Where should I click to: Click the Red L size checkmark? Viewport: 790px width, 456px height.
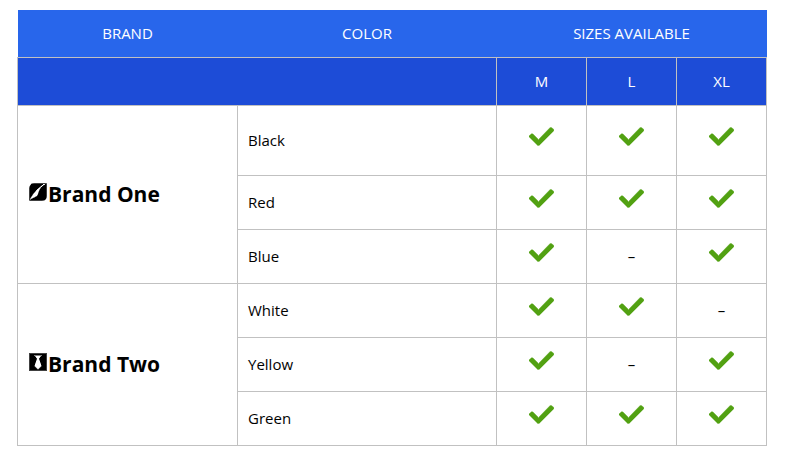(x=631, y=199)
